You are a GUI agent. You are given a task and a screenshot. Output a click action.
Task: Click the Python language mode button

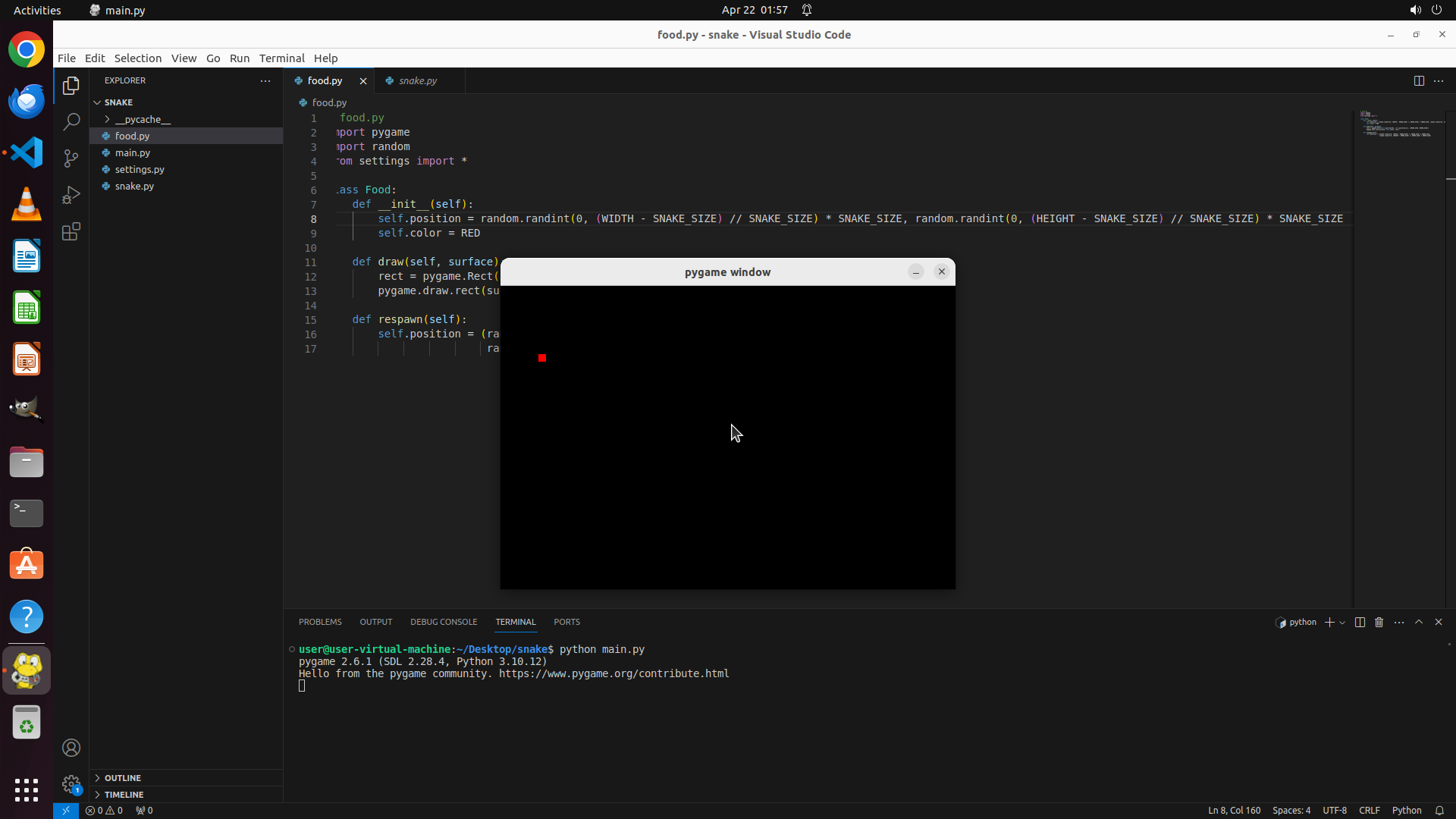point(1406,810)
